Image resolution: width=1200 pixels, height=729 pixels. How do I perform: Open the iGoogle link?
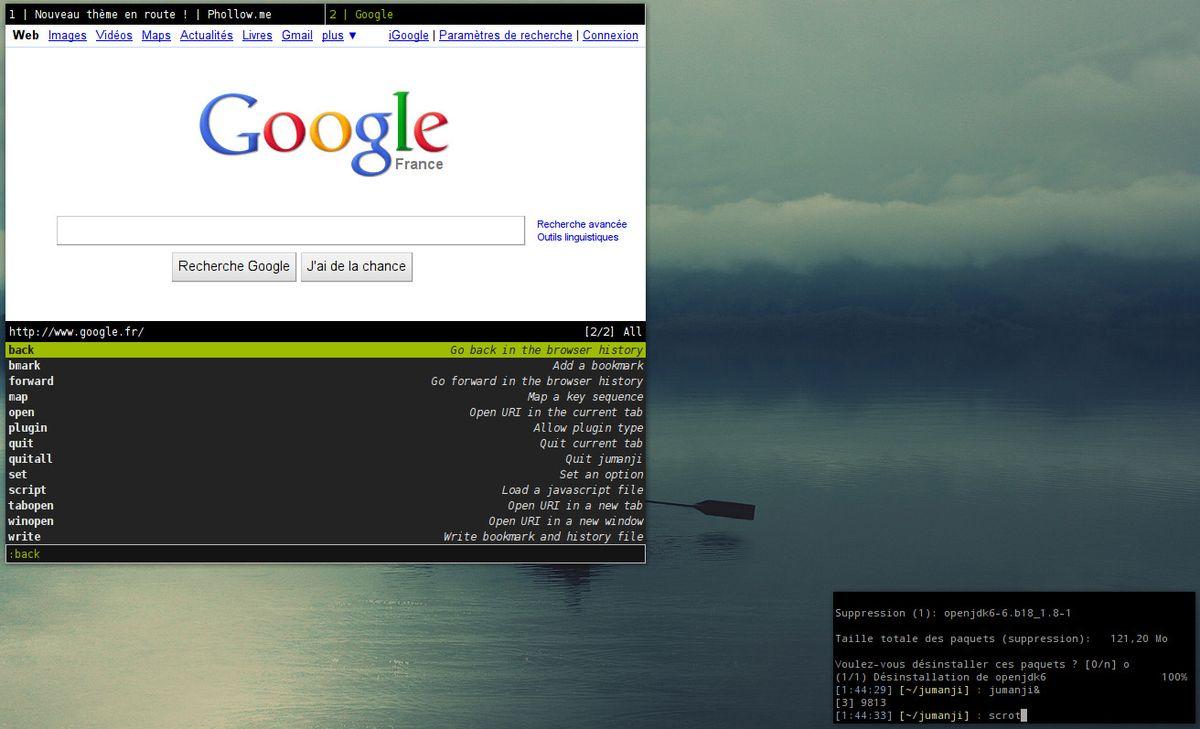pyautogui.click(x=408, y=35)
